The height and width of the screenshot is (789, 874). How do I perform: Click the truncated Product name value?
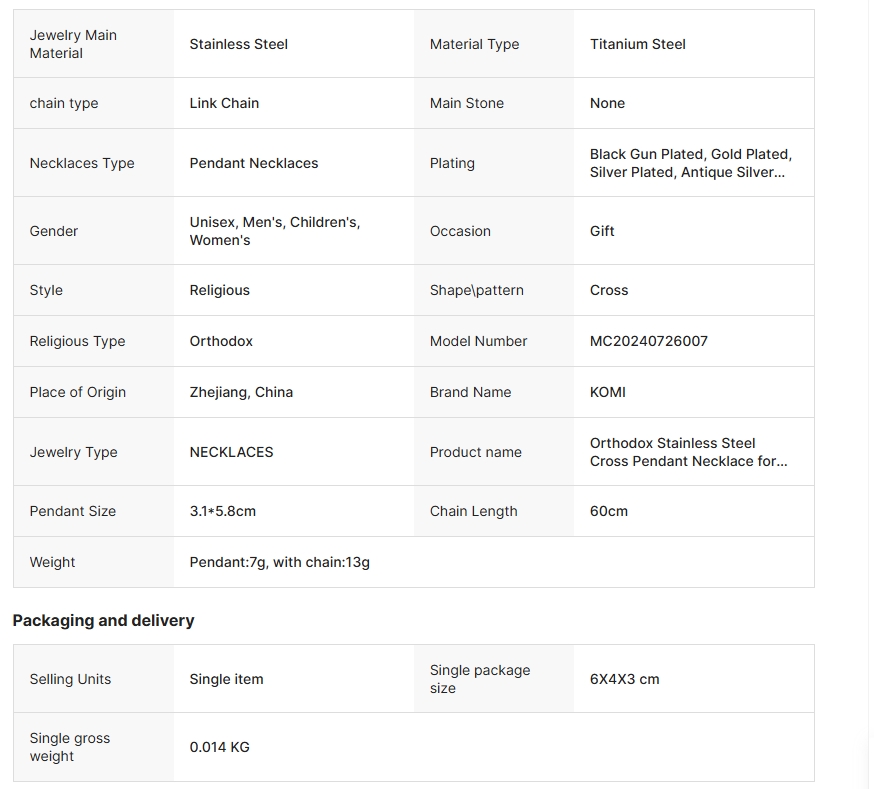[x=688, y=452]
